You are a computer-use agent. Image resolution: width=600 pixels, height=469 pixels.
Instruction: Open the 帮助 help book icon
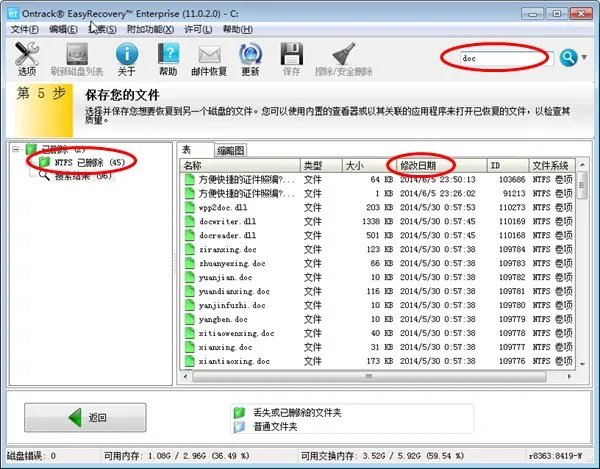(x=168, y=59)
